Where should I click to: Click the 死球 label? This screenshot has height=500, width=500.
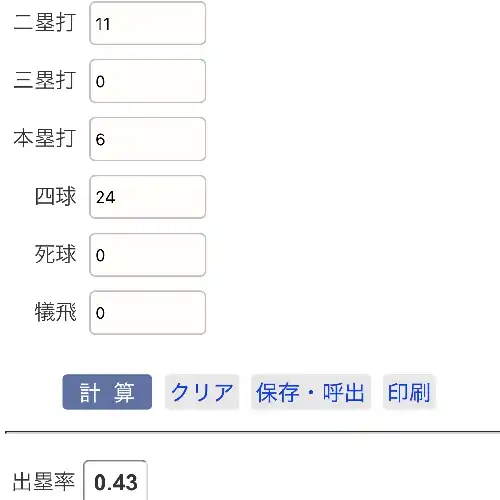coord(55,254)
